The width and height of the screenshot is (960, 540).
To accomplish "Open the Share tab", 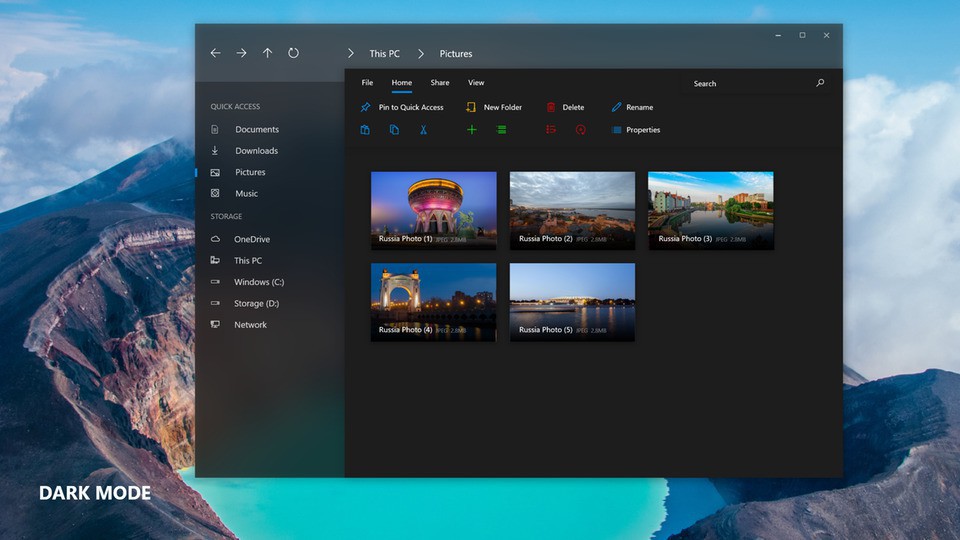I will coord(440,83).
